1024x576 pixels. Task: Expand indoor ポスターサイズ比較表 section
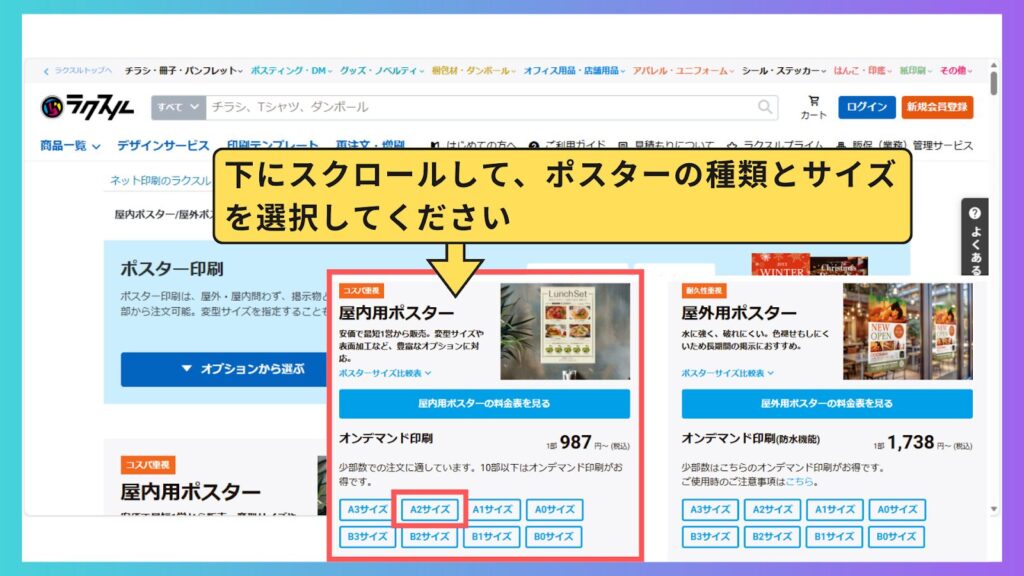(x=385, y=373)
